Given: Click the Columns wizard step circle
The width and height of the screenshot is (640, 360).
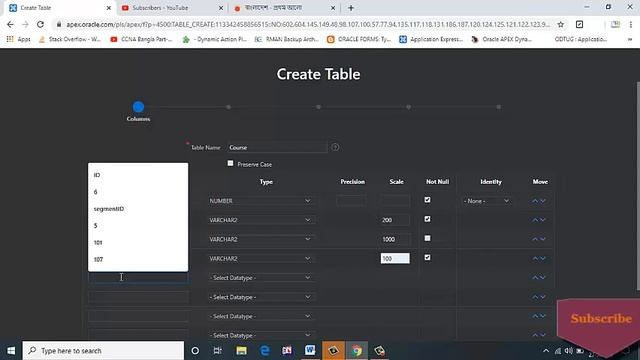Looking at the screenshot, I should (x=138, y=107).
